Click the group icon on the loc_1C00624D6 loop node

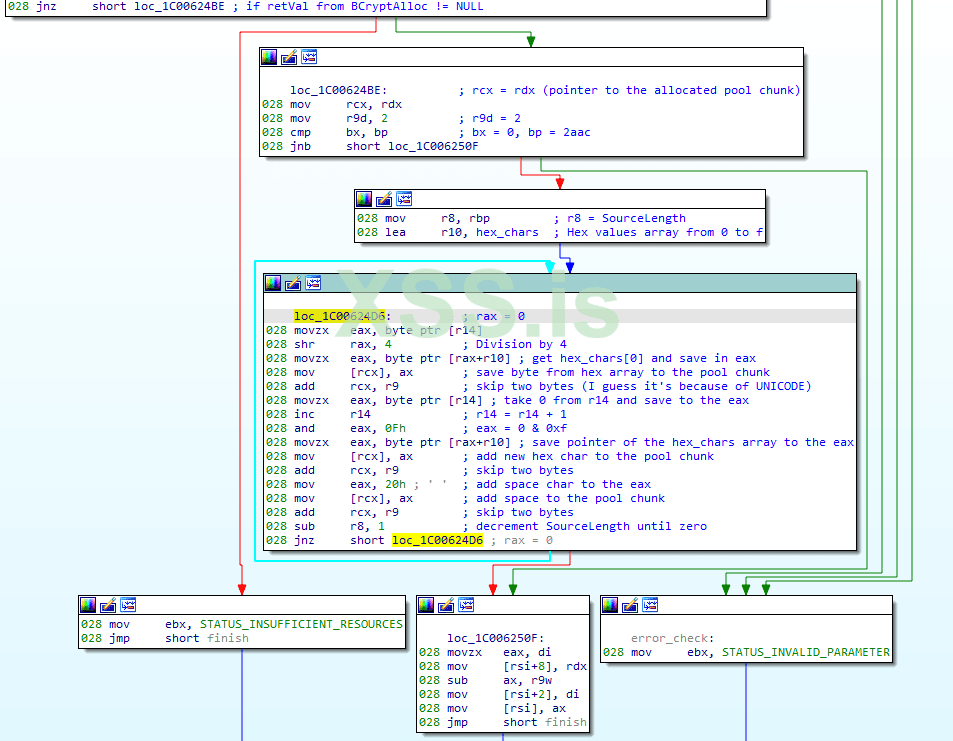coord(313,283)
